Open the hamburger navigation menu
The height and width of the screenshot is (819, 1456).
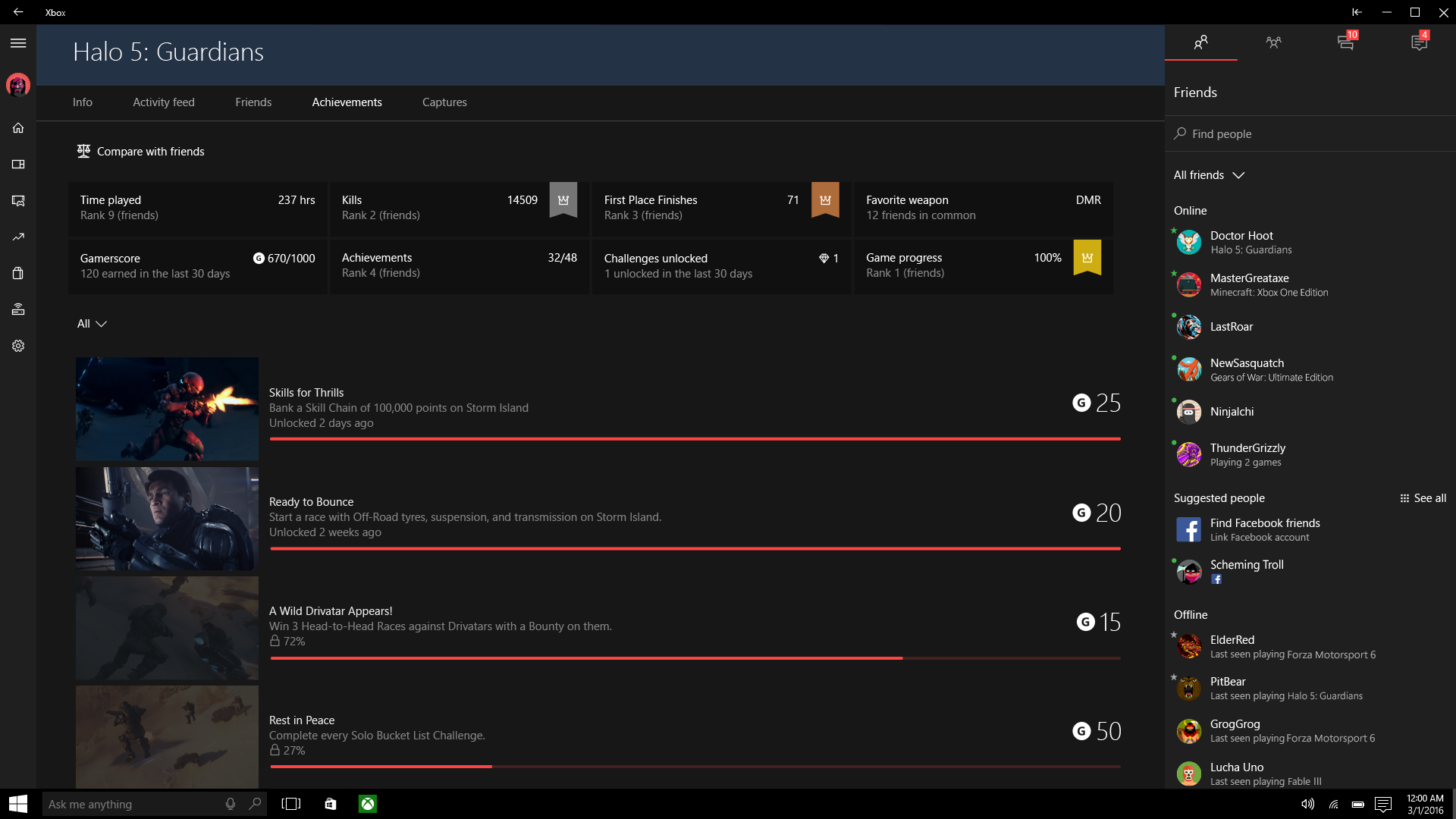pyautogui.click(x=18, y=43)
